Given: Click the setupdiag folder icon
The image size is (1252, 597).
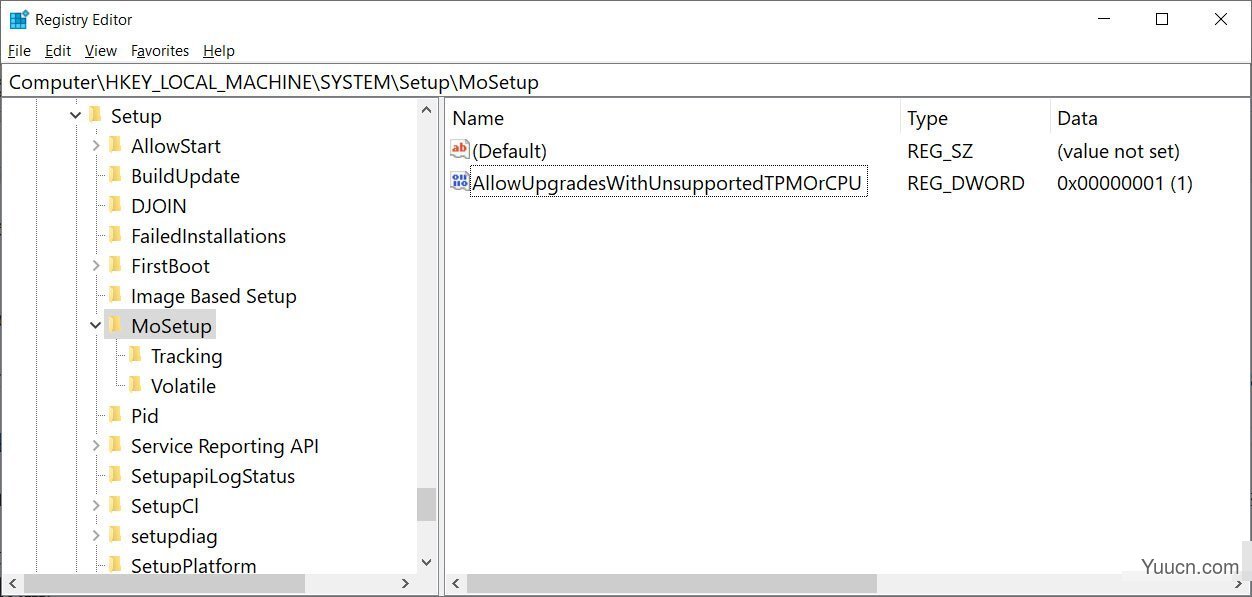Looking at the screenshot, I should (x=115, y=535).
